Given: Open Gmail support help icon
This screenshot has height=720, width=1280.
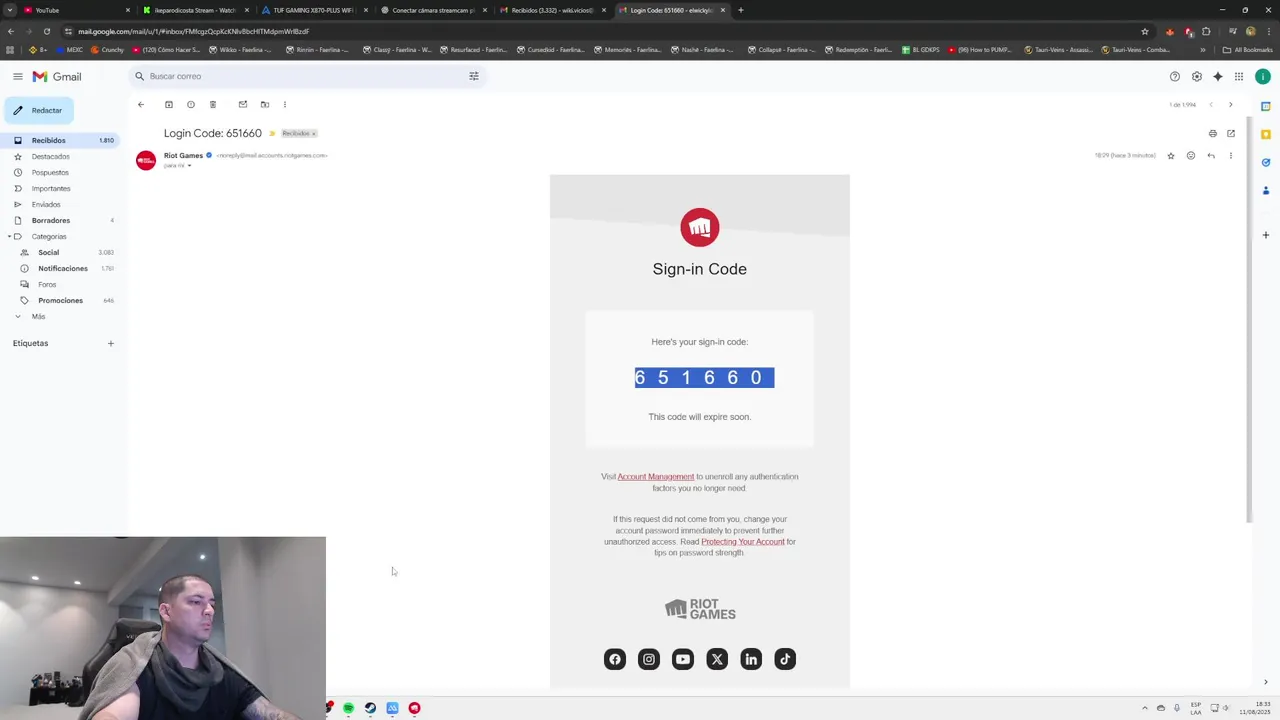Looking at the screenshot, I should (1175, 76).
